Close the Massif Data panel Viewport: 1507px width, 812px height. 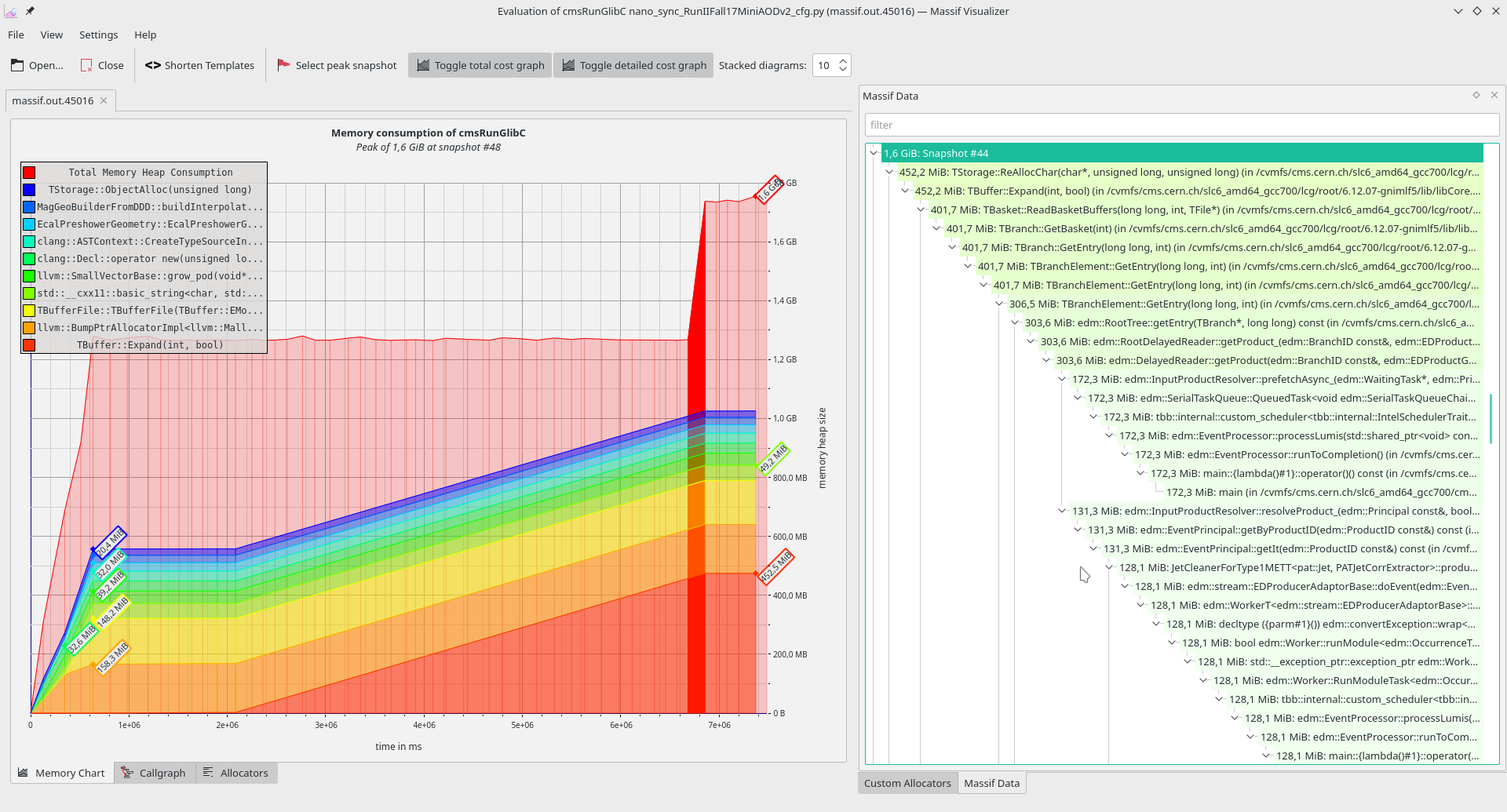tap(1494, 95)
